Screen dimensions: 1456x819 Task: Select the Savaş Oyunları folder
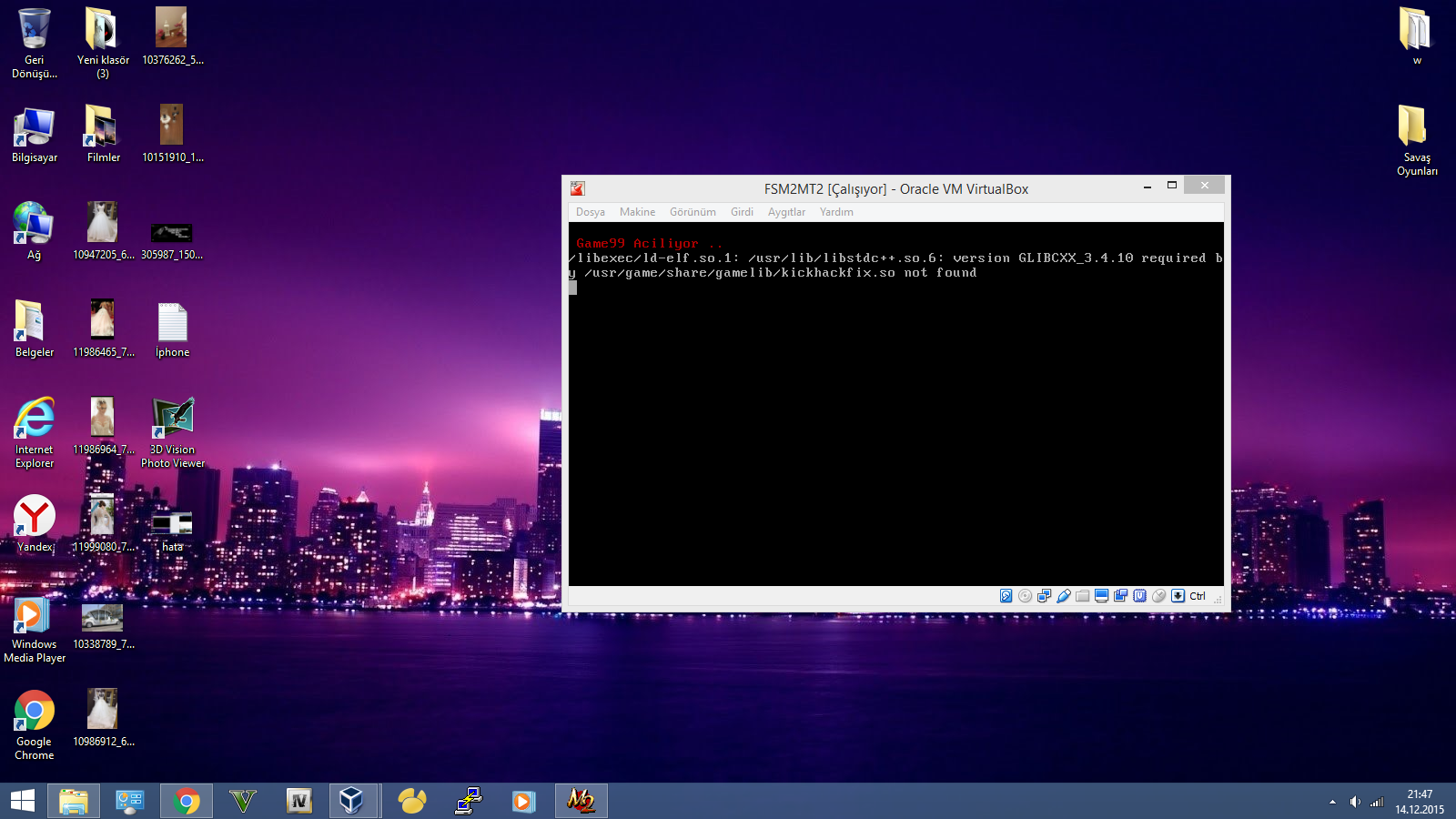pos(1417,141)
